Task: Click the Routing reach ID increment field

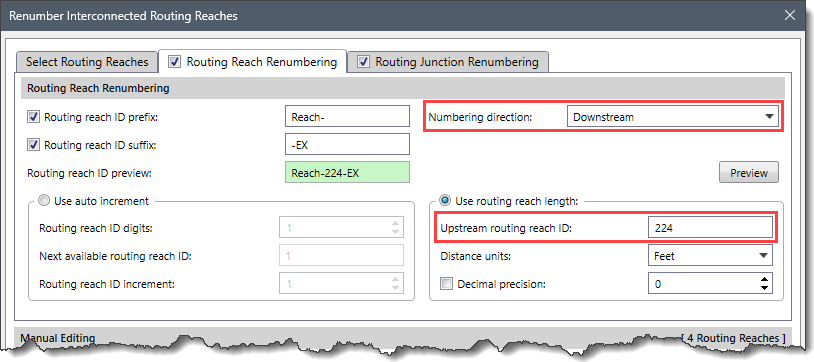Action: pos(342,284)
